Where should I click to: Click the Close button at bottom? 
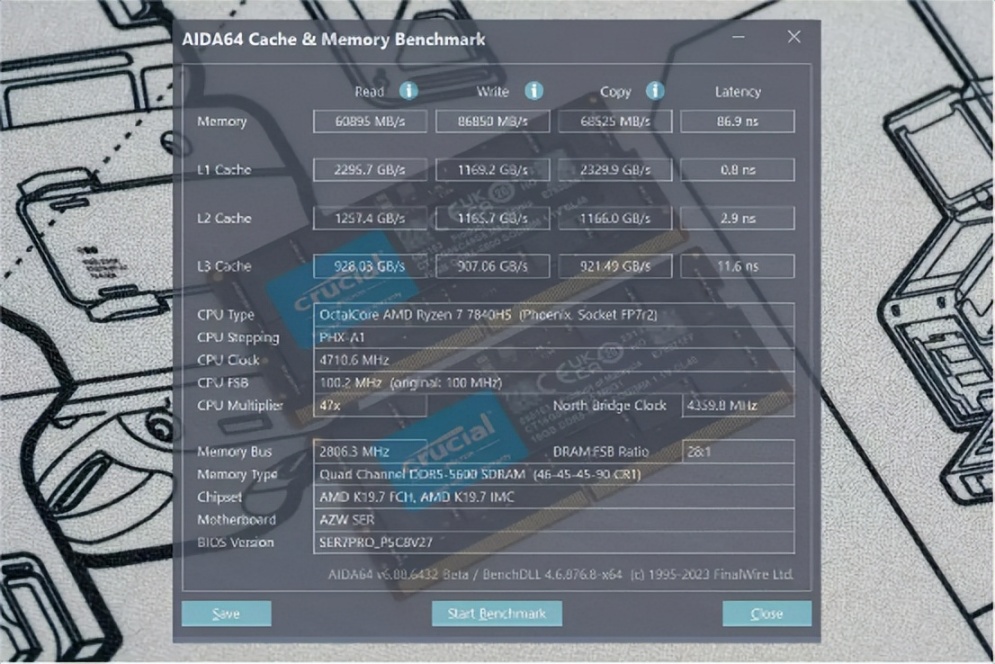(x=767, y=613)
